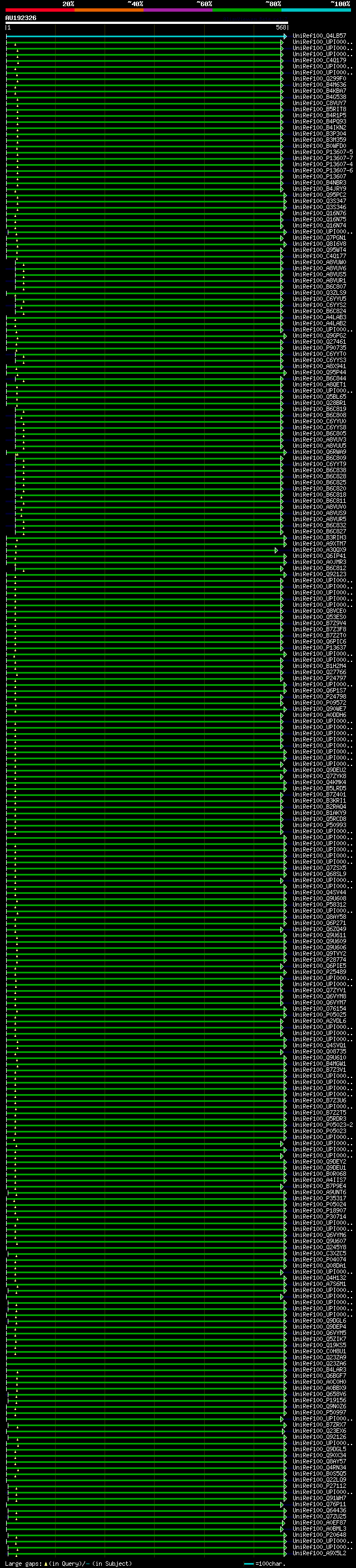Screen dimensions: 356x1568
Task: Click the UniRef100_P13607-6 label
Action: tap(323, 170)
